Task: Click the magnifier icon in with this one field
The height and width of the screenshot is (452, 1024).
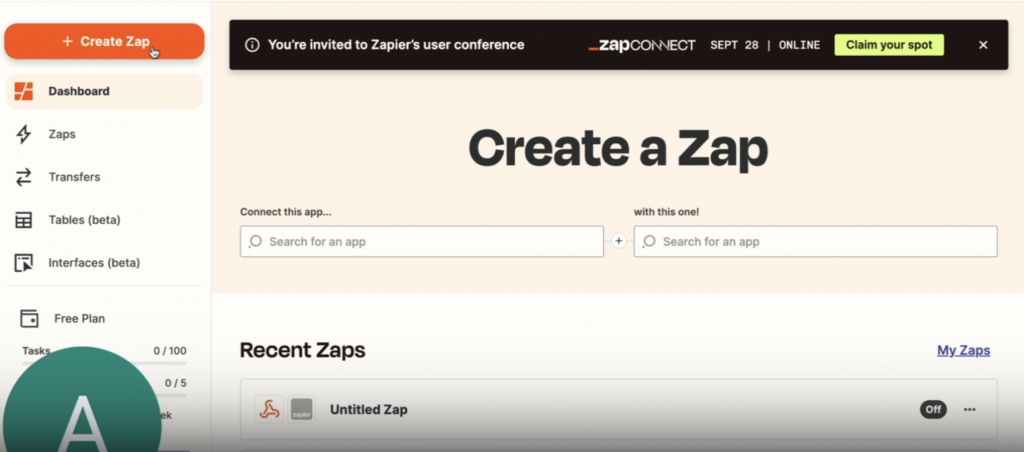Action: click(x=649, y=242)
